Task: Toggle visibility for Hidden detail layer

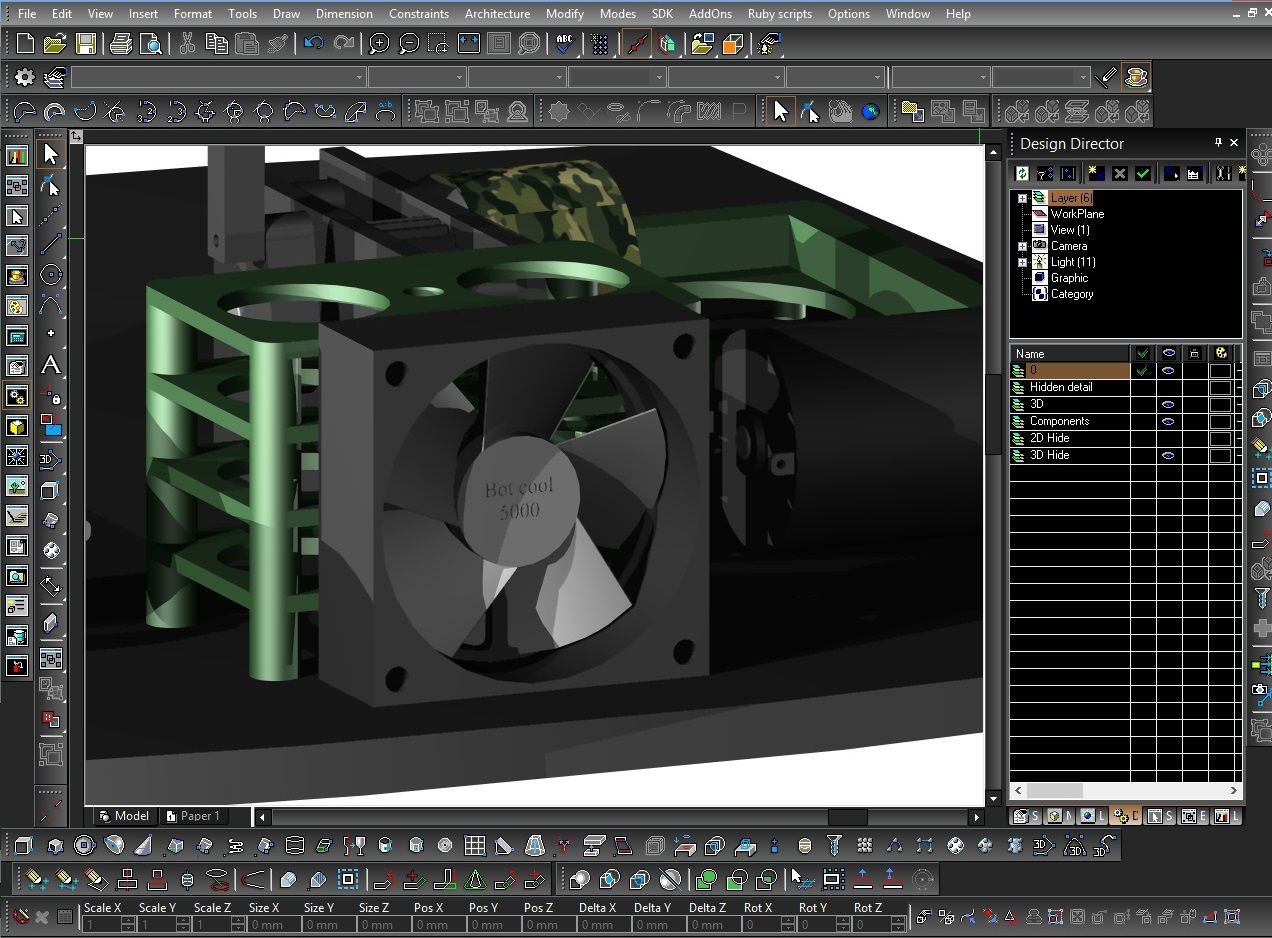Action: 1168,388
